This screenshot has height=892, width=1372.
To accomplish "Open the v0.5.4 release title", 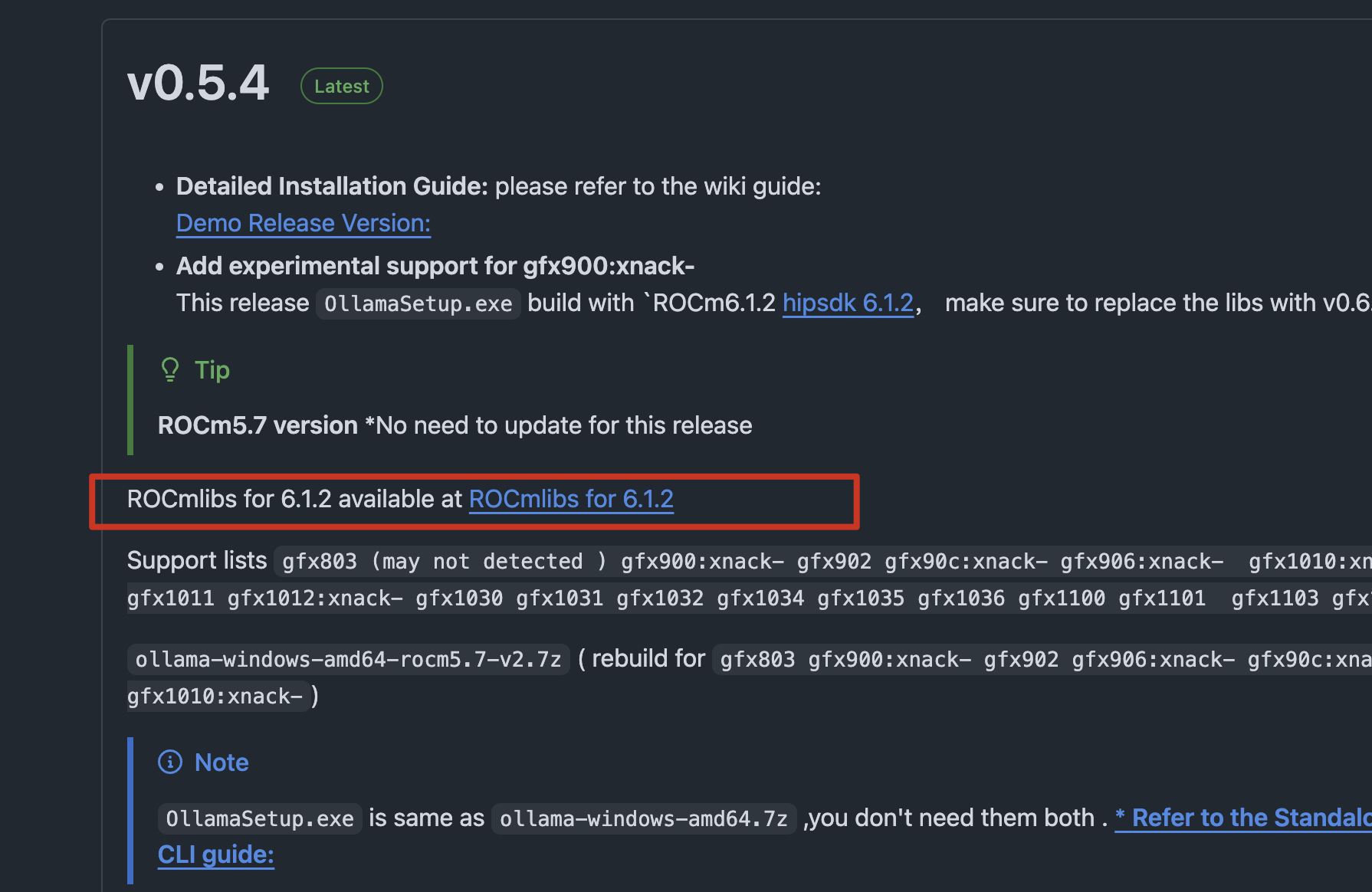I will point(199,84).
